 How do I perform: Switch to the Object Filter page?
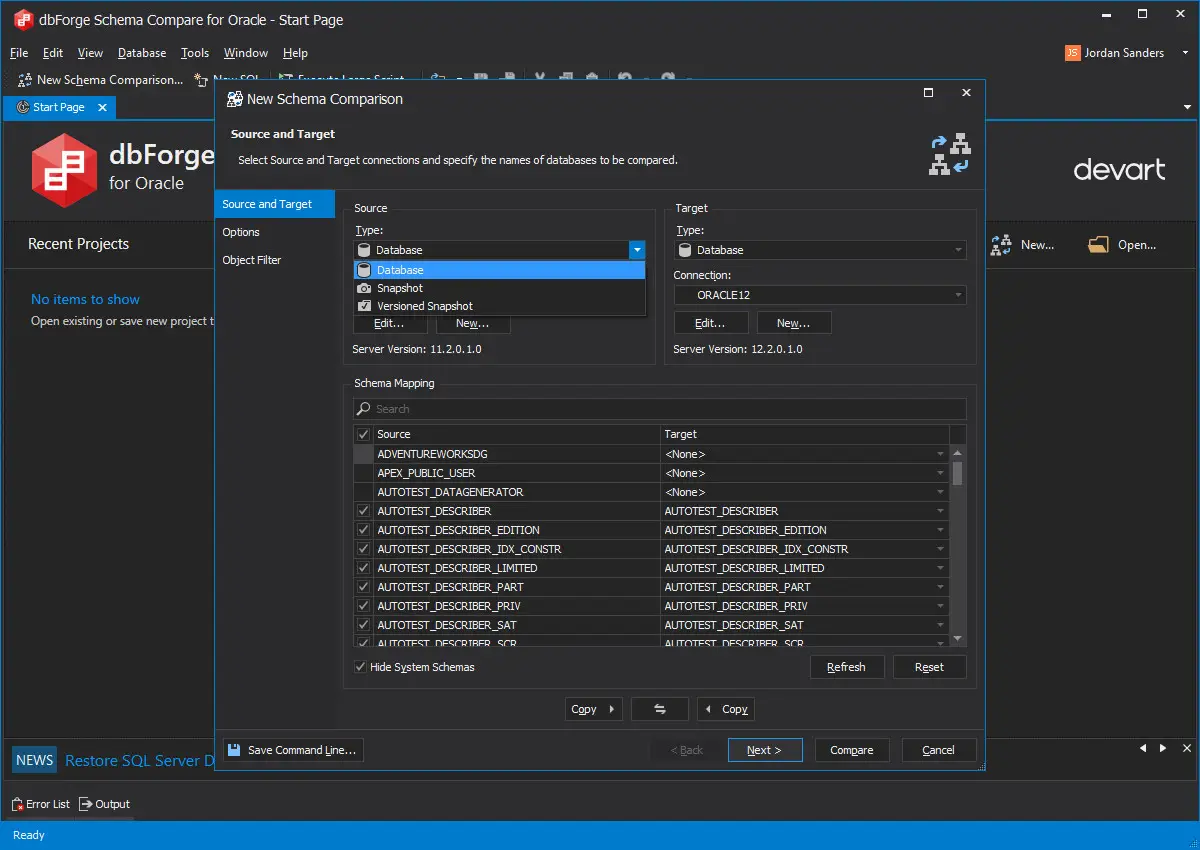pos(252,260)
